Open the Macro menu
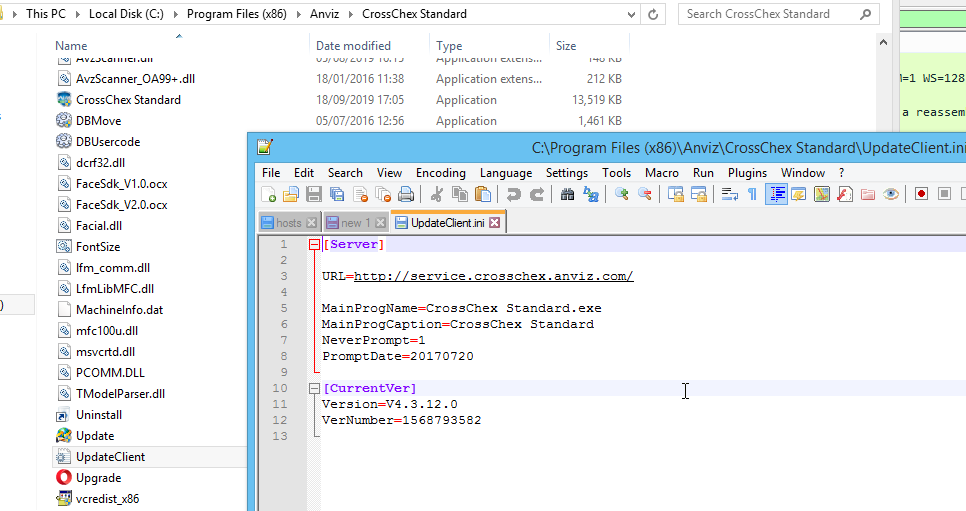The height and width of the screenshot is (511, 966). click(662, 173)
